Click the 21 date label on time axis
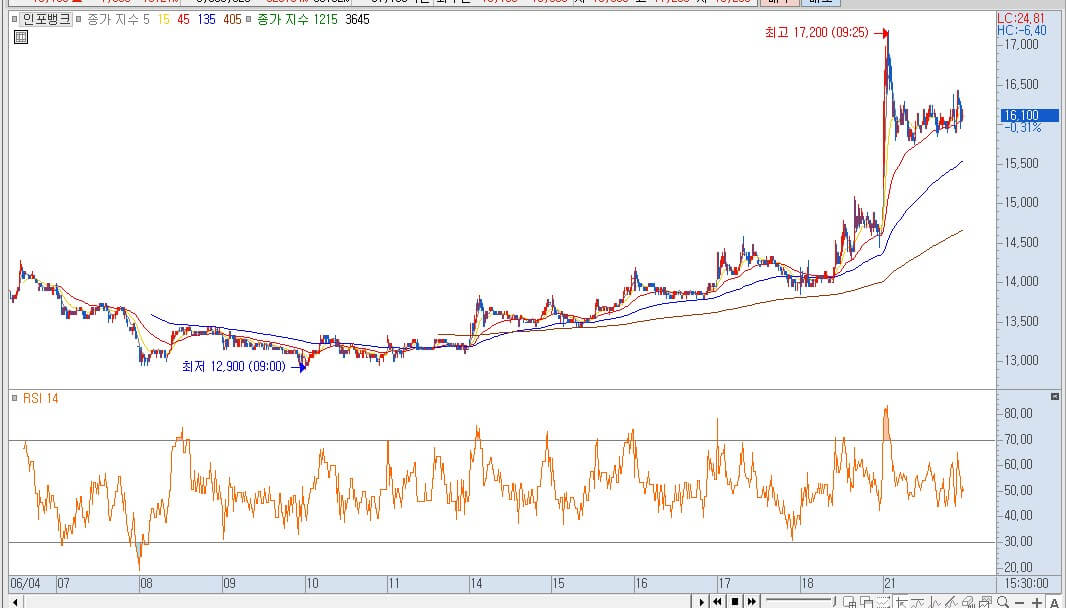This screenshot has height=608, width=1066. click(890, 584)
